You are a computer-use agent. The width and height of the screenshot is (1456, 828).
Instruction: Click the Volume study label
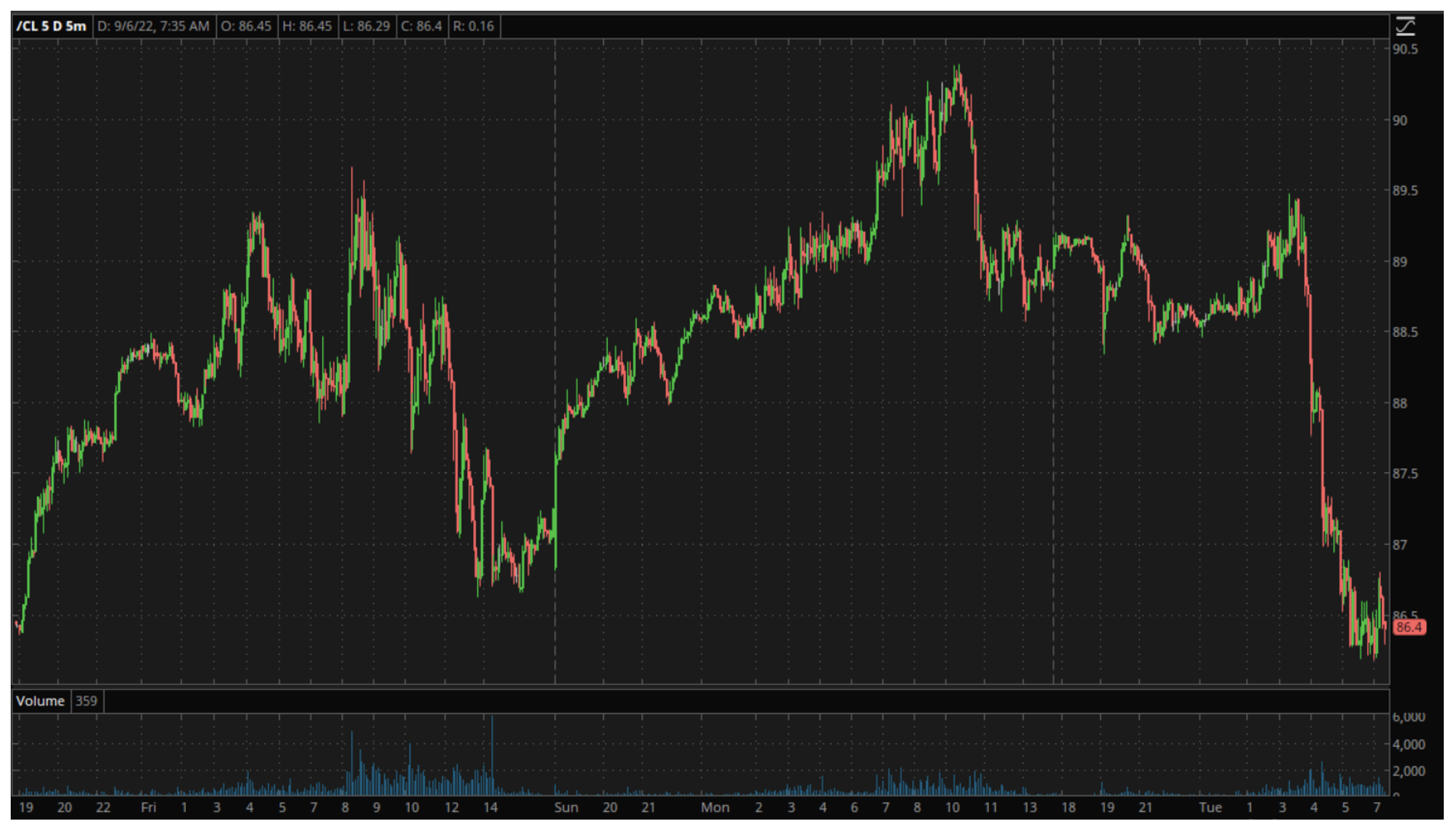[41, 701]
